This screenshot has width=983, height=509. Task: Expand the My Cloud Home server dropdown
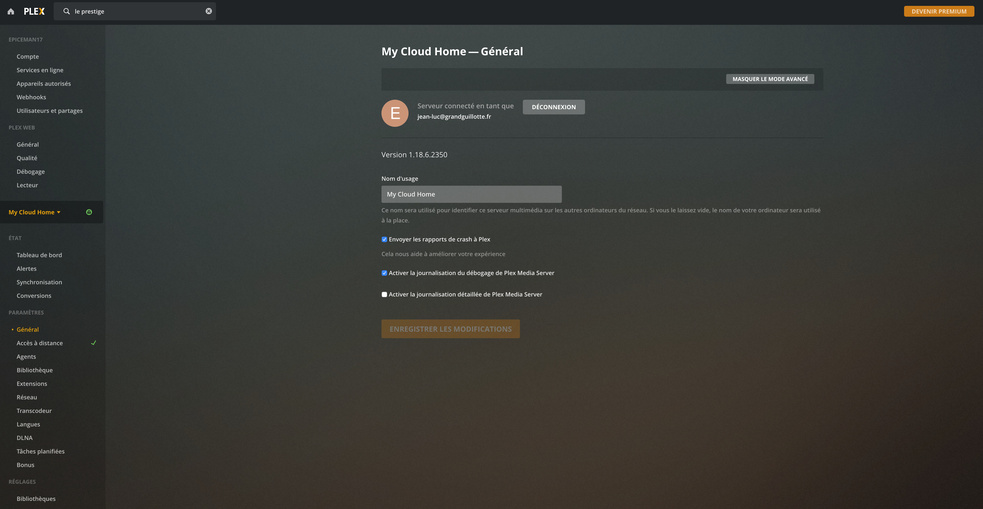(x=34, y=213)
